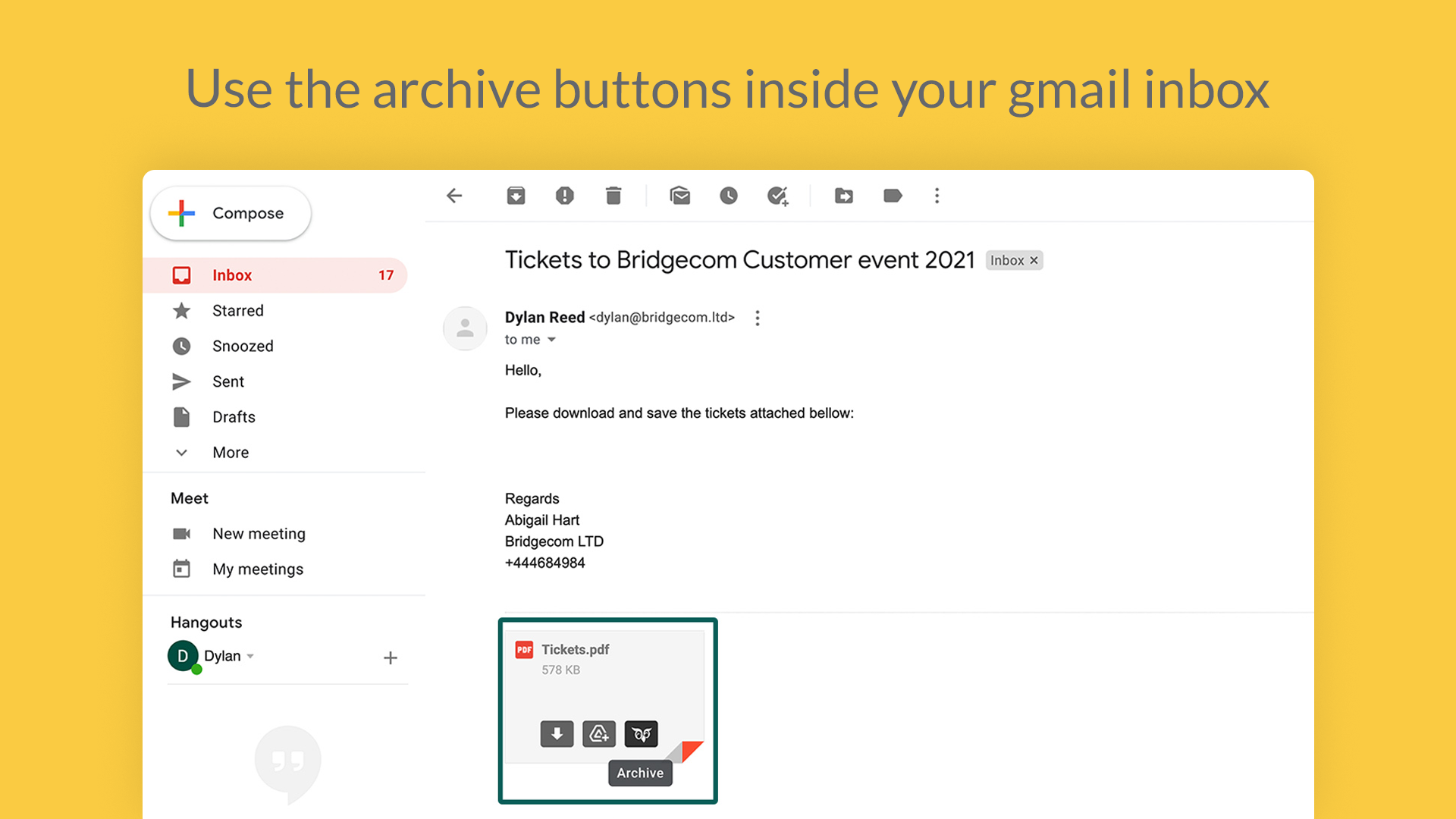This screenshot has width=1456, height=819.
Task: Select Starred from the sidebar
Action: coord(239,310)
